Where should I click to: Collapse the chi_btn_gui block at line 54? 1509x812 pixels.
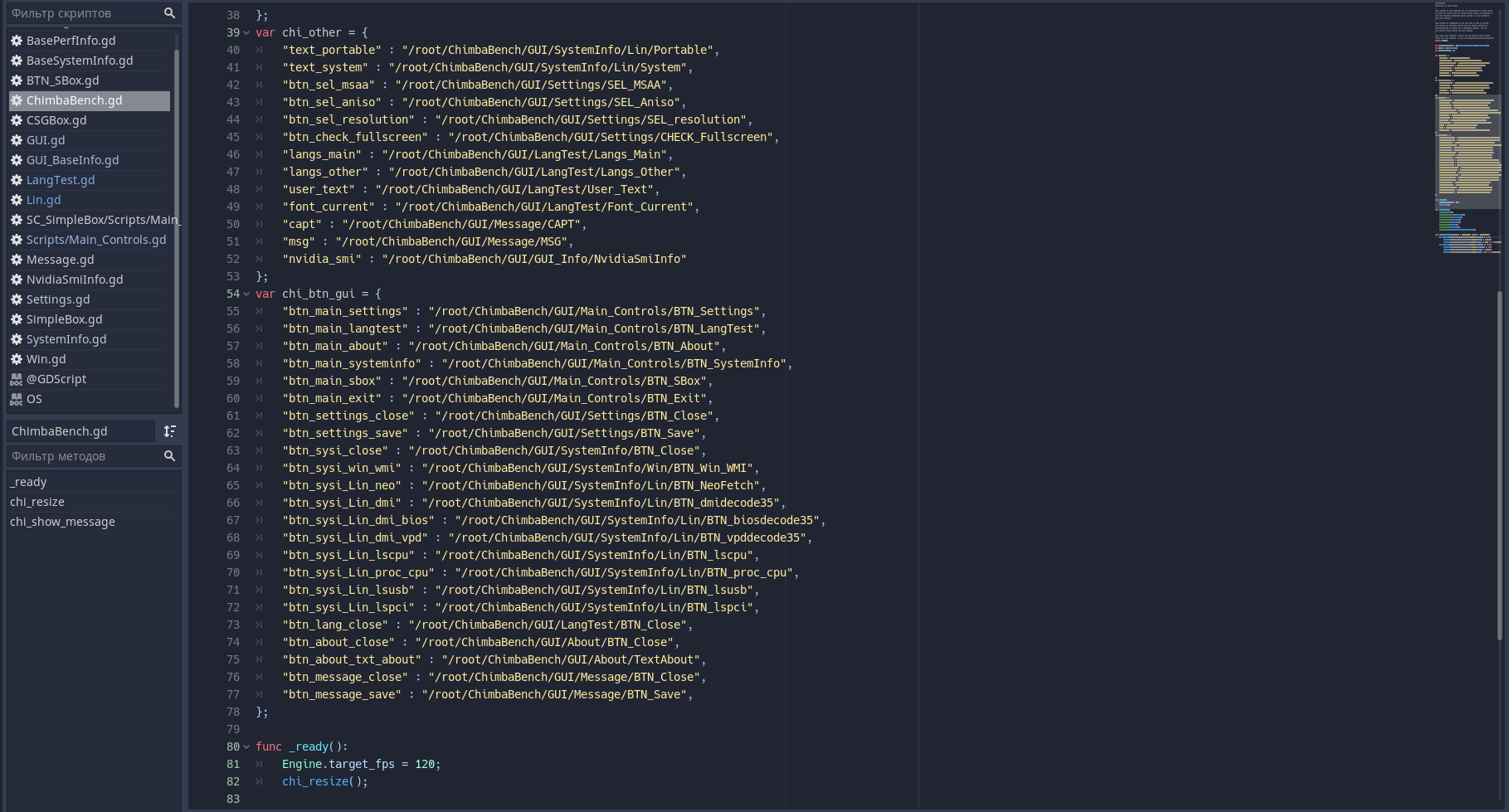246,294
